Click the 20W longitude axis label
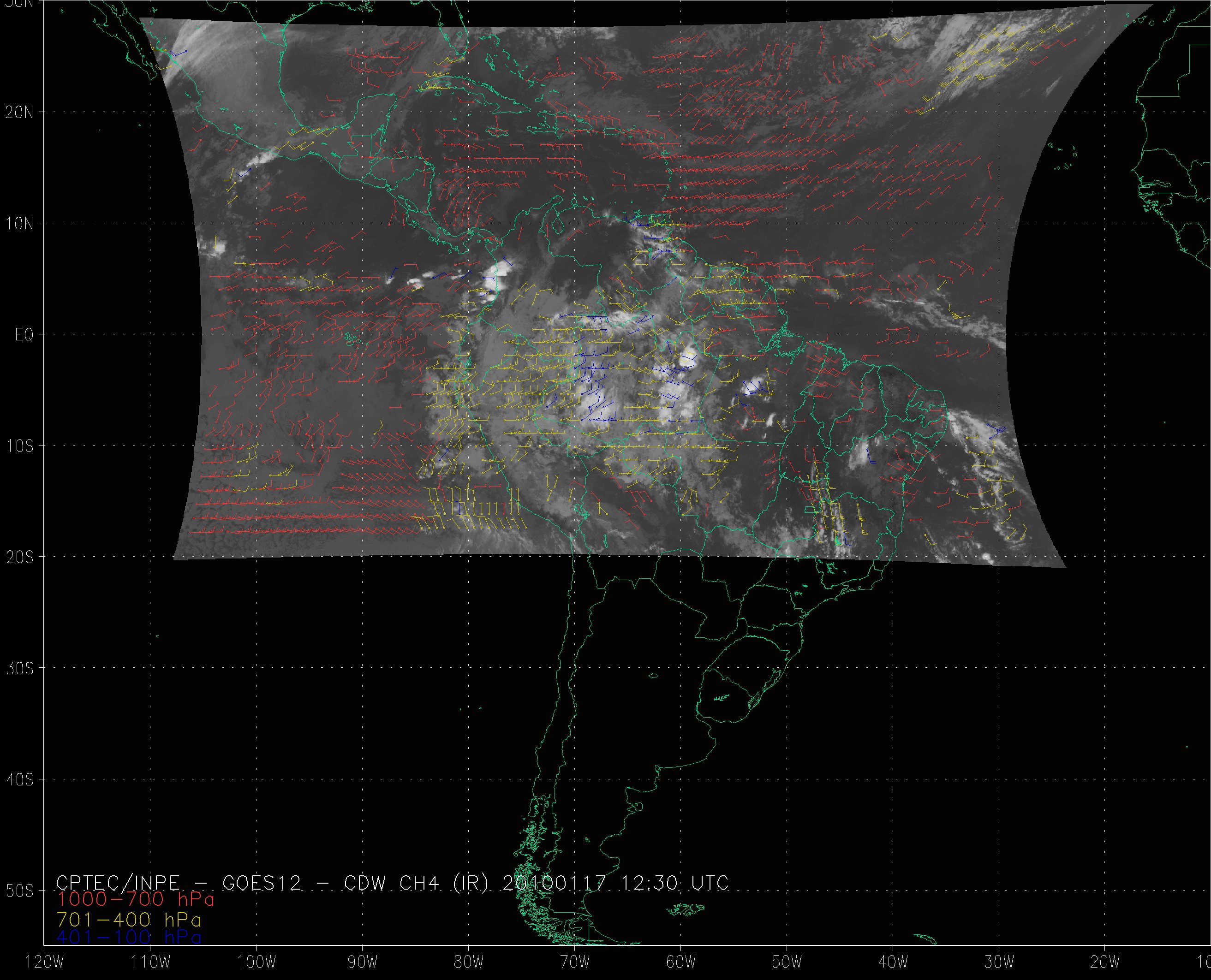Image resolution: width=1211 pixels, height=980 pixels. (1105, 962)
